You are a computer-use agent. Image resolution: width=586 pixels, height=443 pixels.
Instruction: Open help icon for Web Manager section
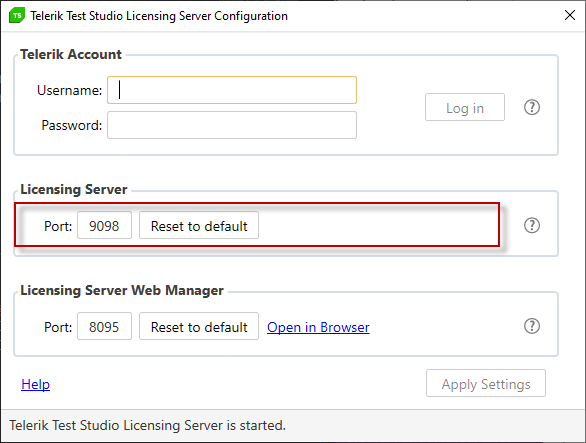[x=531, y=326]
